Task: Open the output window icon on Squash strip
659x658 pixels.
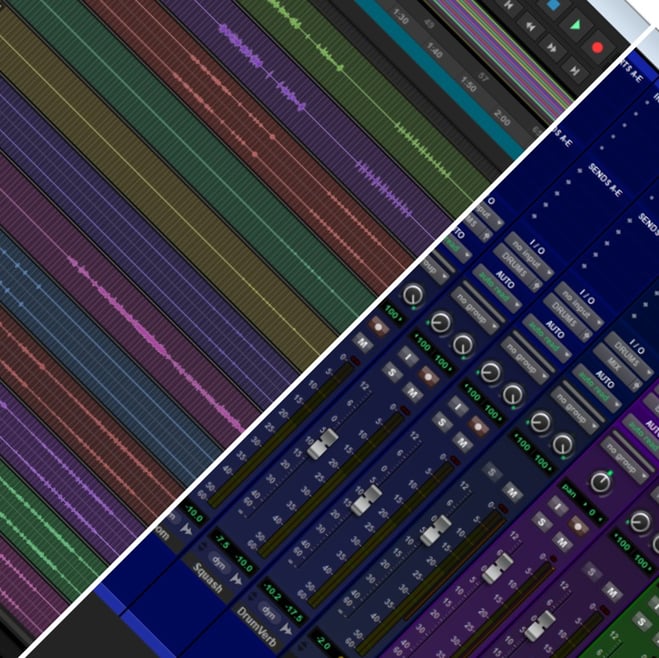Action: [x=537, y=286]
